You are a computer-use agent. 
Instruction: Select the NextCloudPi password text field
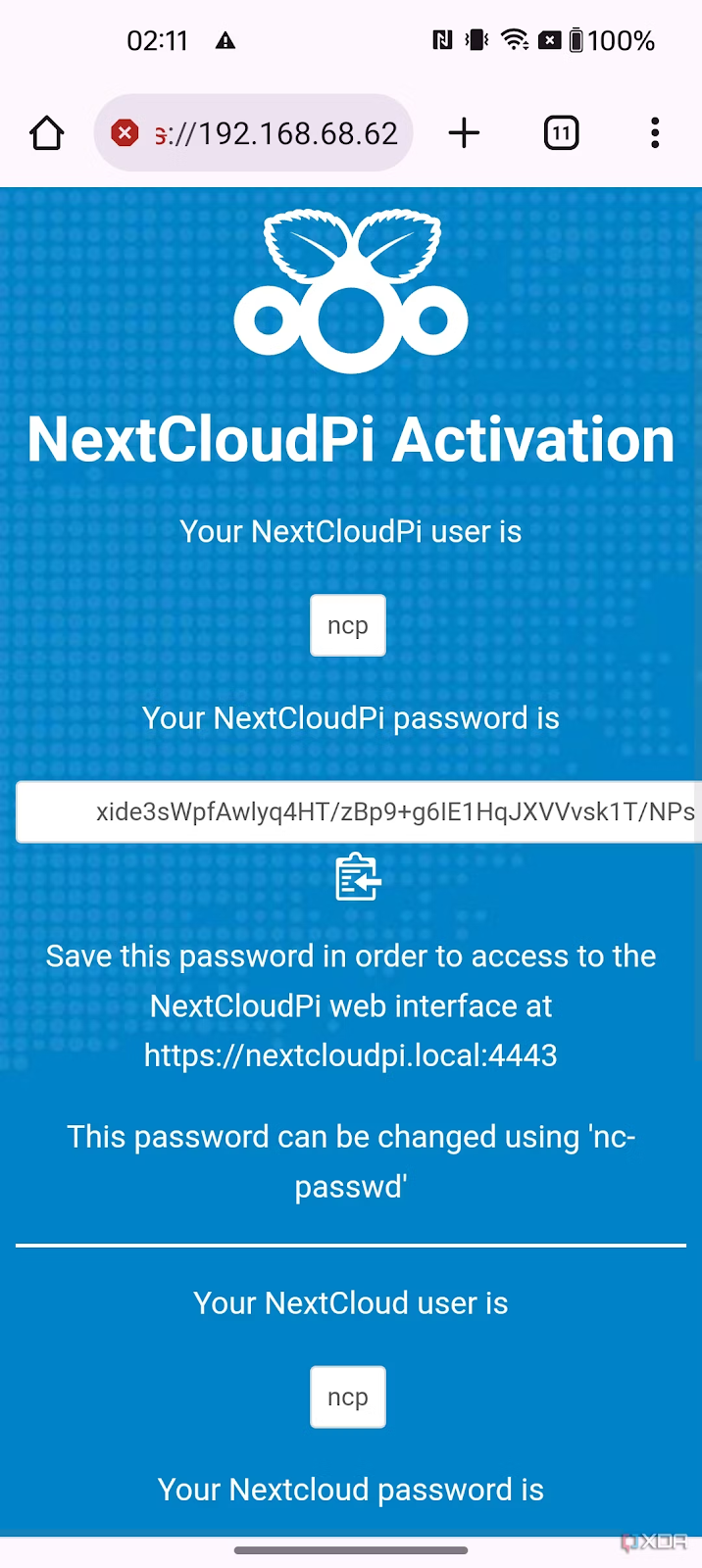pos(359,812)
